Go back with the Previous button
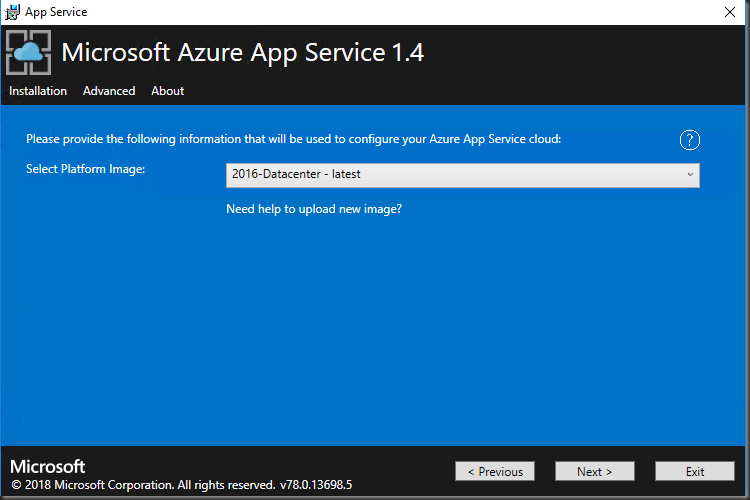The height and width of the screenshot is (500, 750). tap(495, 471)
